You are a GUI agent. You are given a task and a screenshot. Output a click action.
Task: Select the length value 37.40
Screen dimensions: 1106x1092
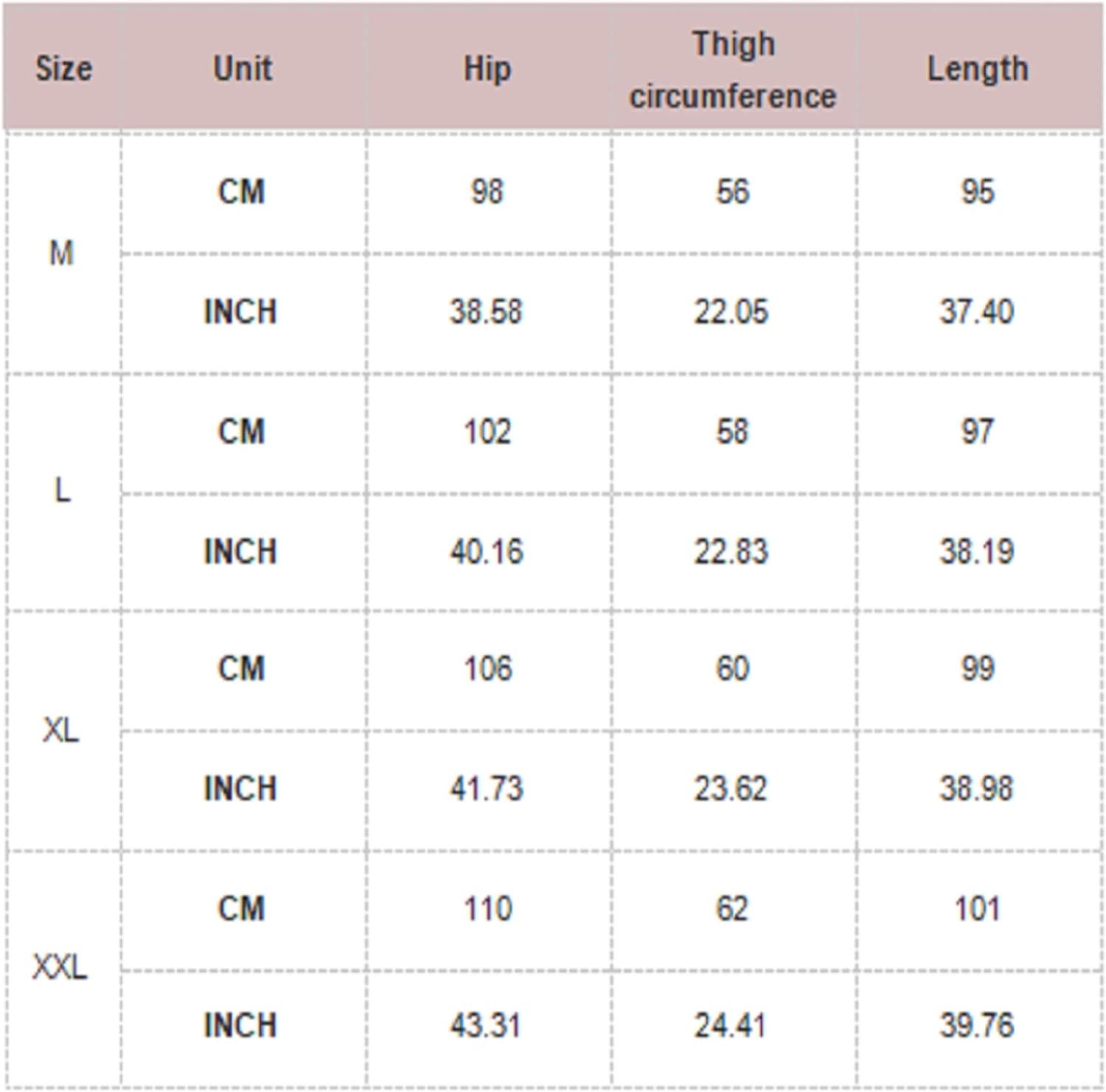pos(977,311)
